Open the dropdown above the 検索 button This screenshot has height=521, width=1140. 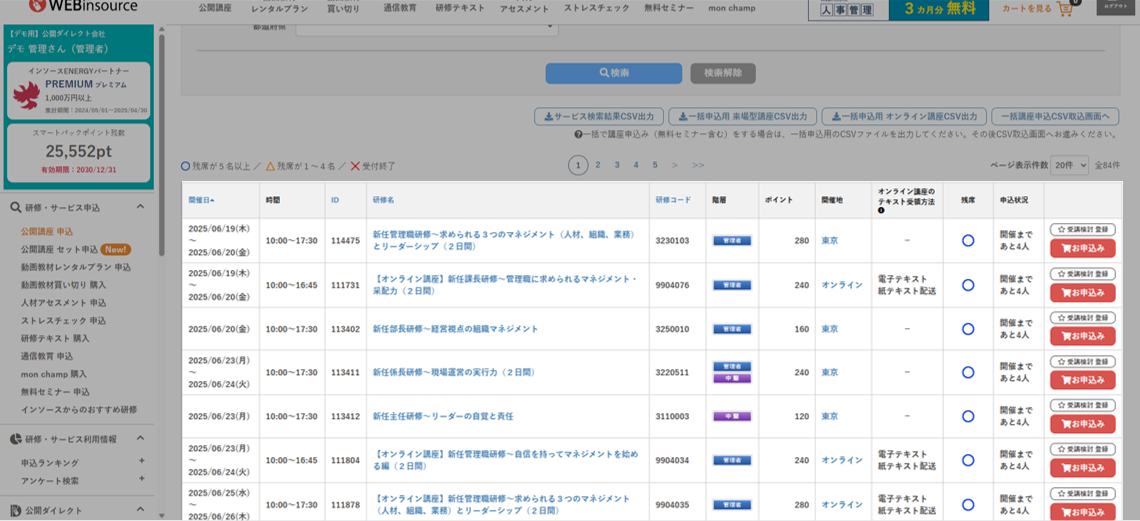click(427, 28)
